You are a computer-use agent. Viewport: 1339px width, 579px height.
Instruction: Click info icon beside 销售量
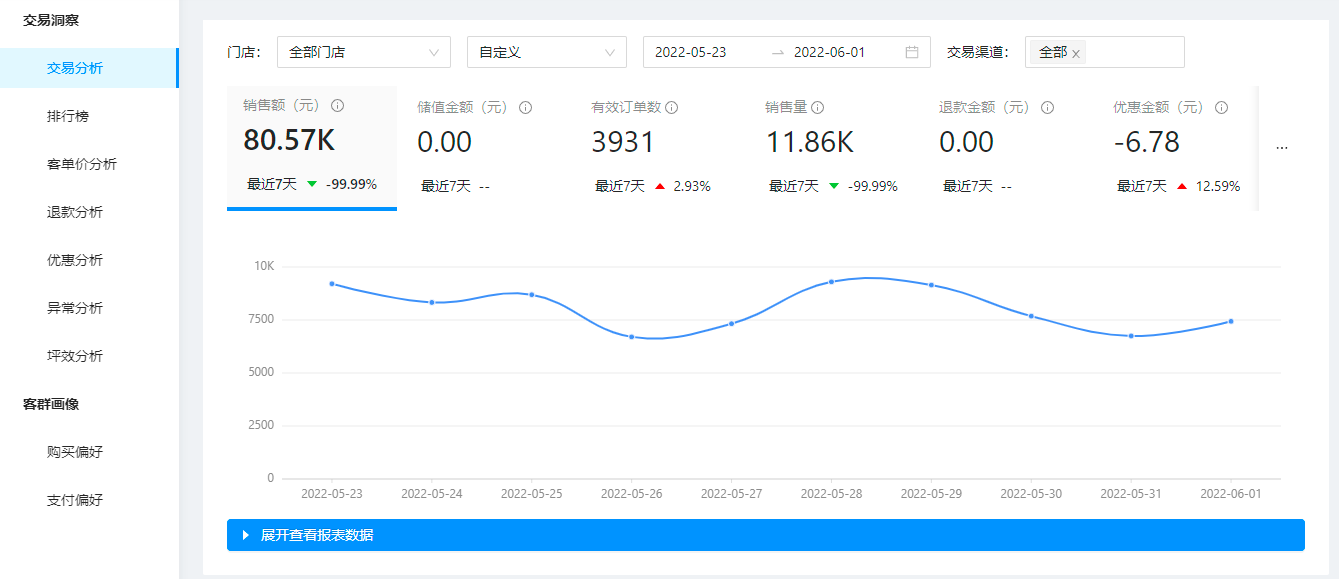(817, 108)
